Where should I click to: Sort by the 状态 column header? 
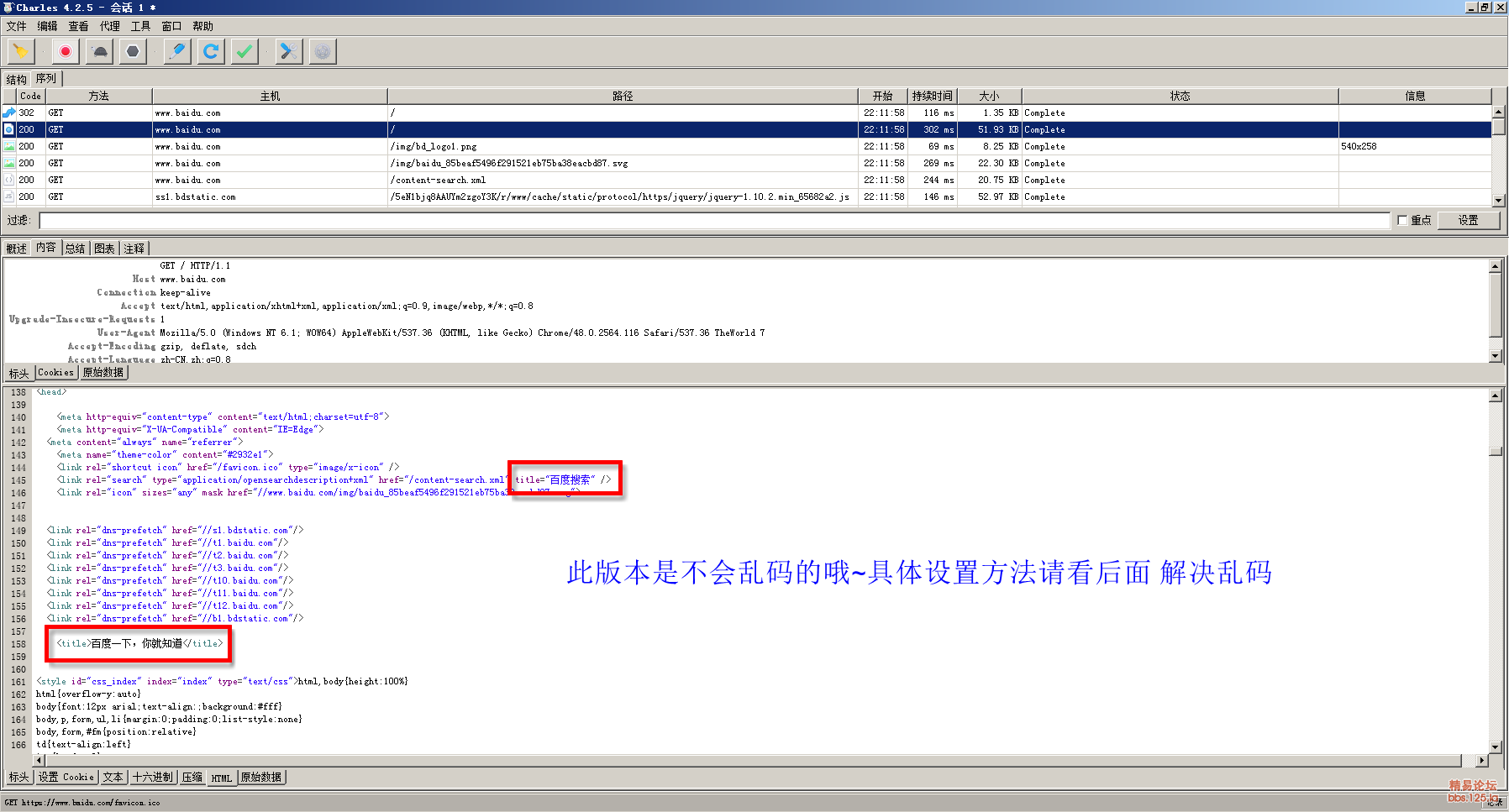click(1180, 96)
